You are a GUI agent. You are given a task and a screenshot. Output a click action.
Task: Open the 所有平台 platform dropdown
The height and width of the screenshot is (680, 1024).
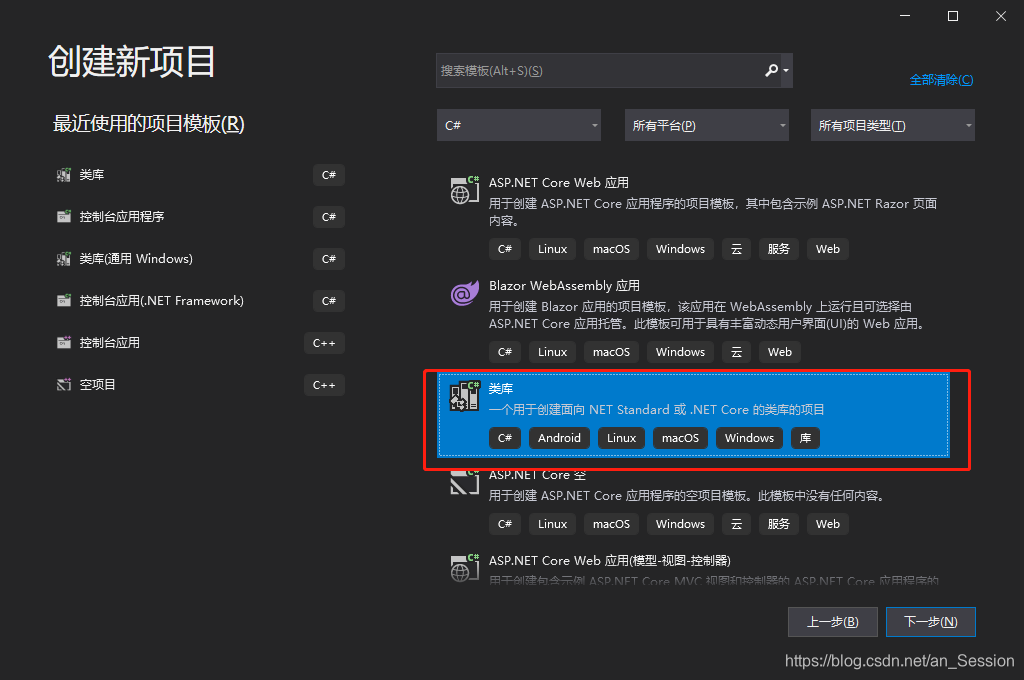pos(707,125)
